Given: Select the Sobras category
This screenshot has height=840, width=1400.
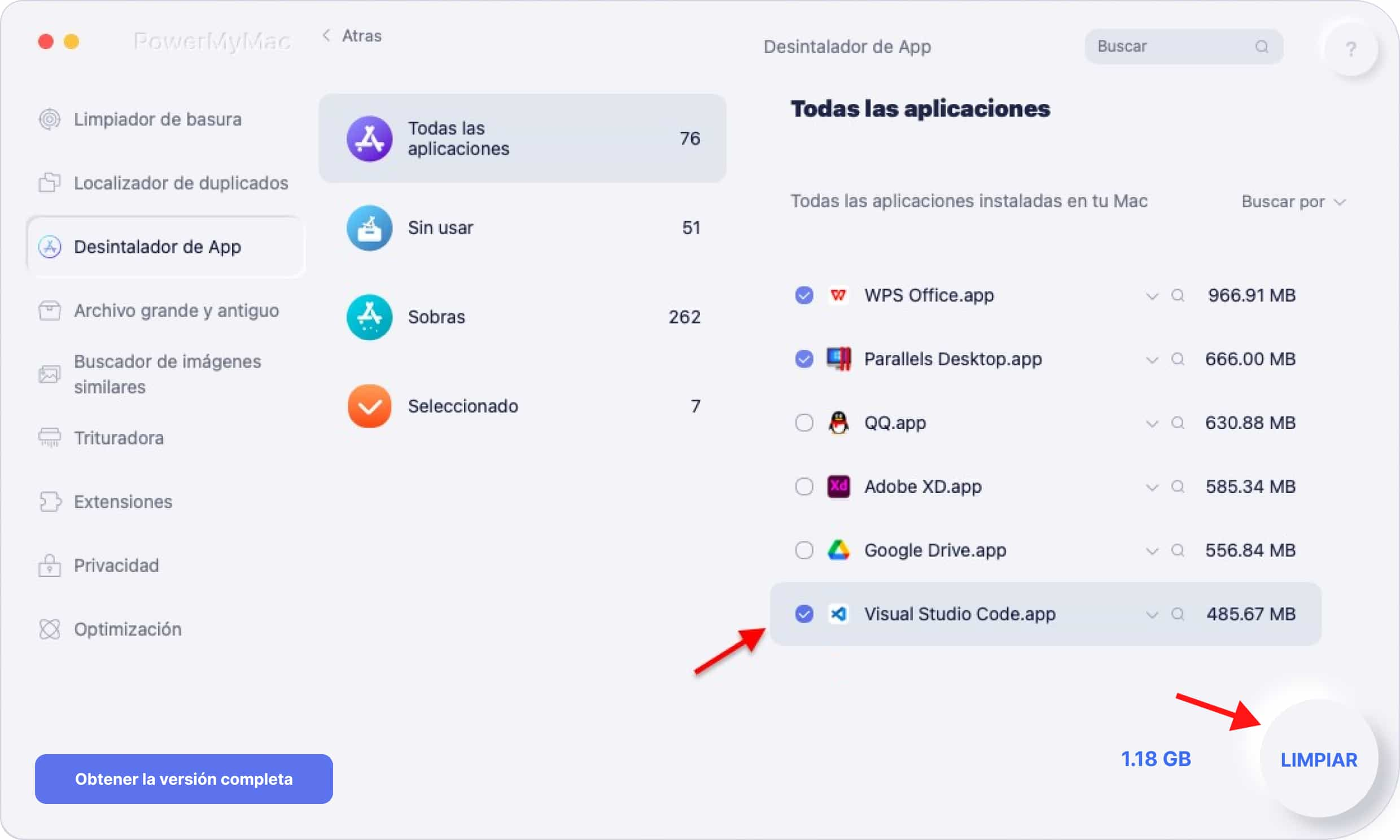Looking at the screenshot, I should 522,317.
